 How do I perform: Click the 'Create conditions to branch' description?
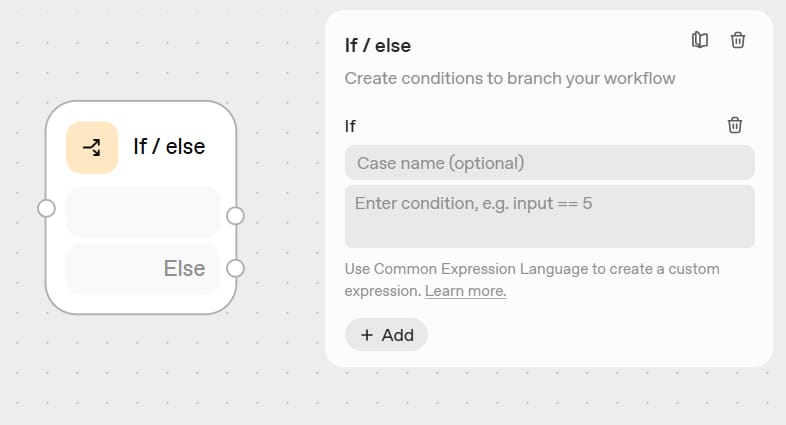(510, 78)
